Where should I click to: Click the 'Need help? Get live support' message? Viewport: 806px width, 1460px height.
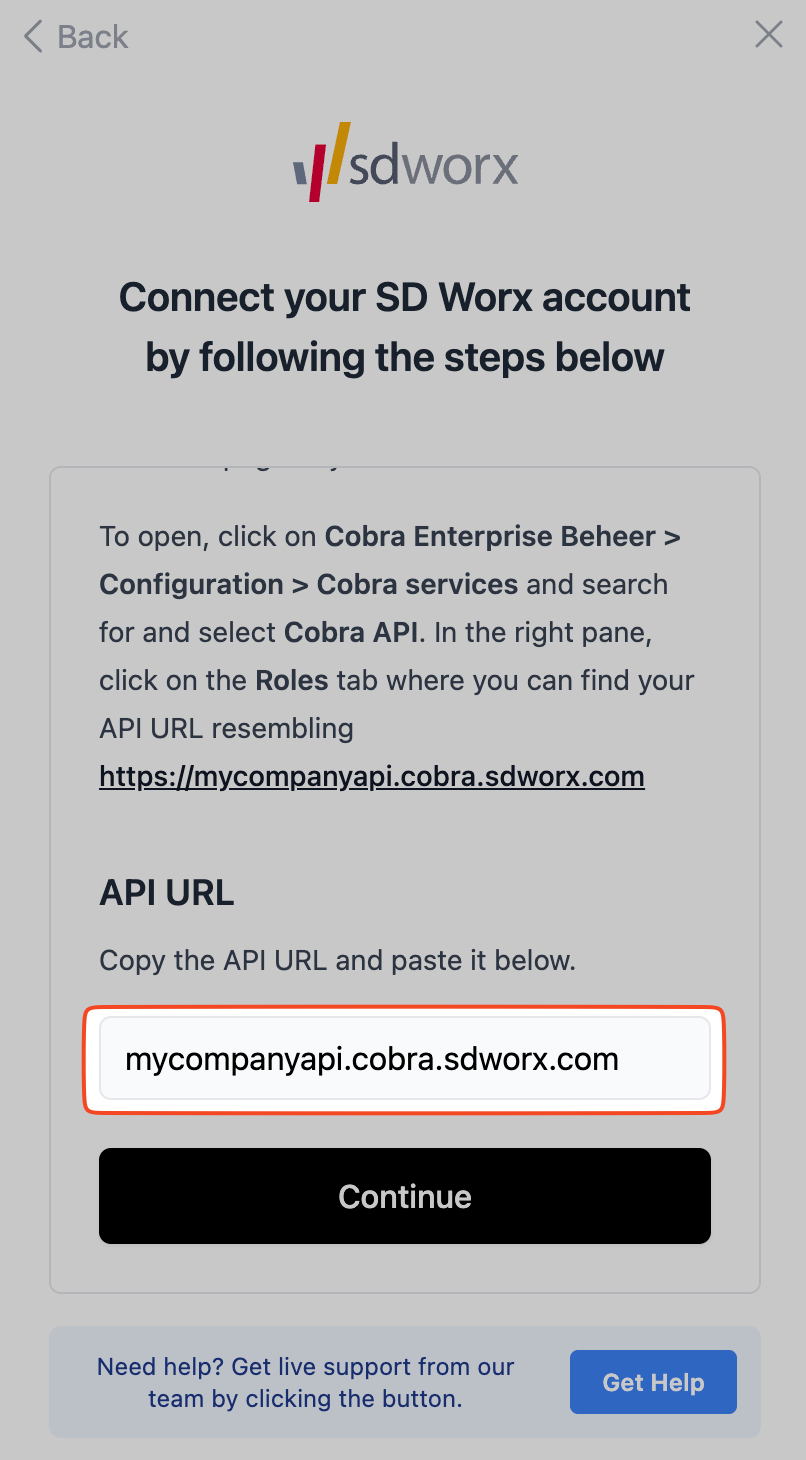305,1382
